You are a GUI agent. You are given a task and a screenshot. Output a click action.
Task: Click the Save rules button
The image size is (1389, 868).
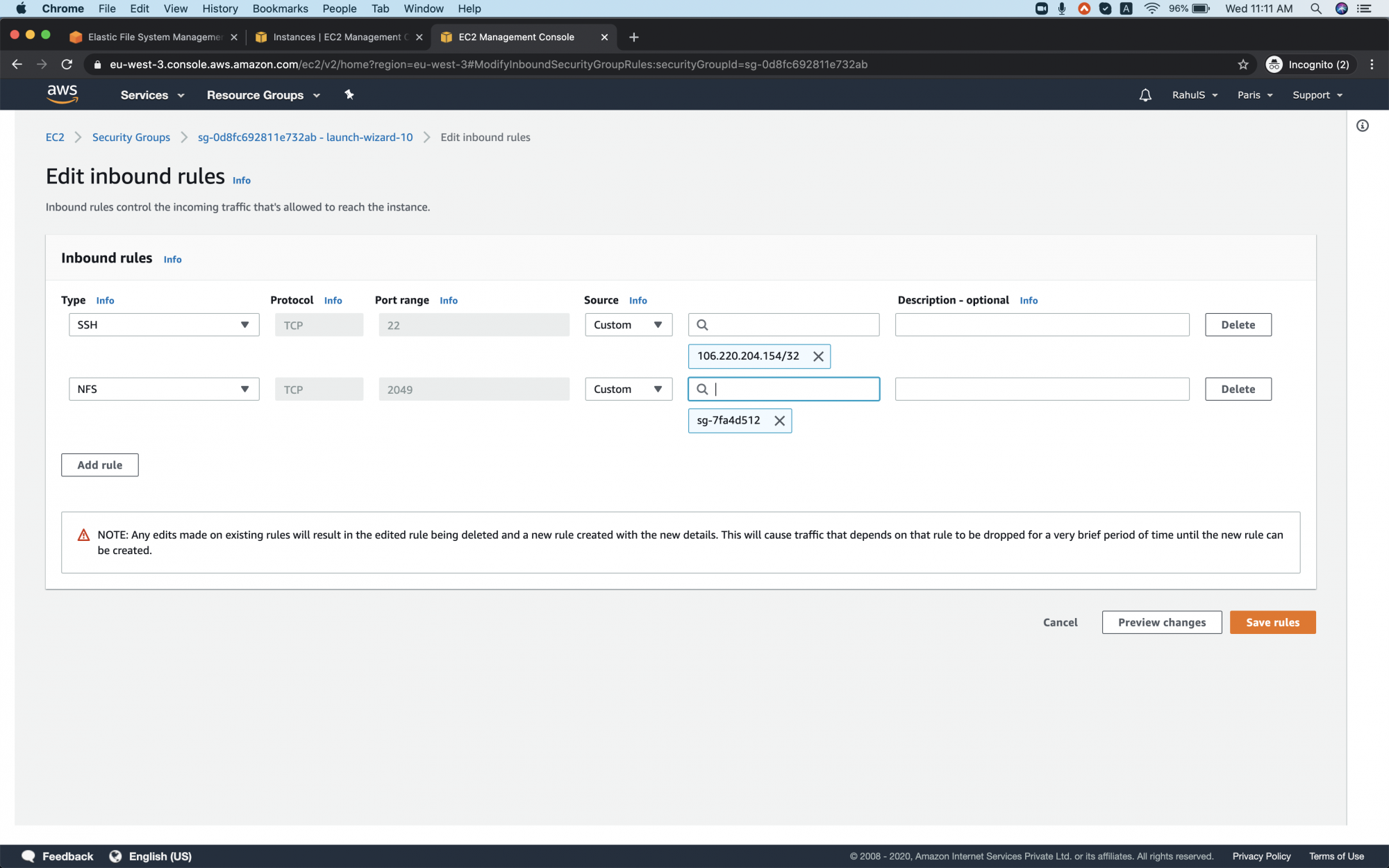coord(1272,622)
